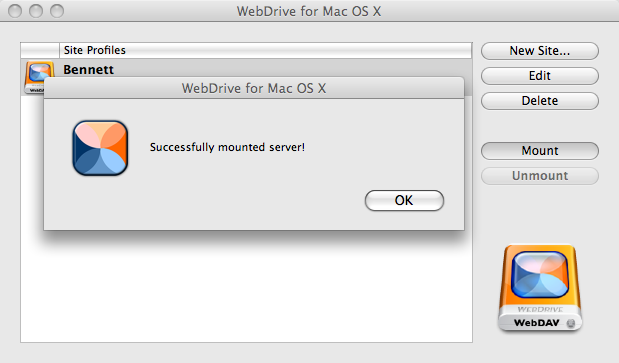
Task: Click the empty white area of the profiles list
Action: 246,292
